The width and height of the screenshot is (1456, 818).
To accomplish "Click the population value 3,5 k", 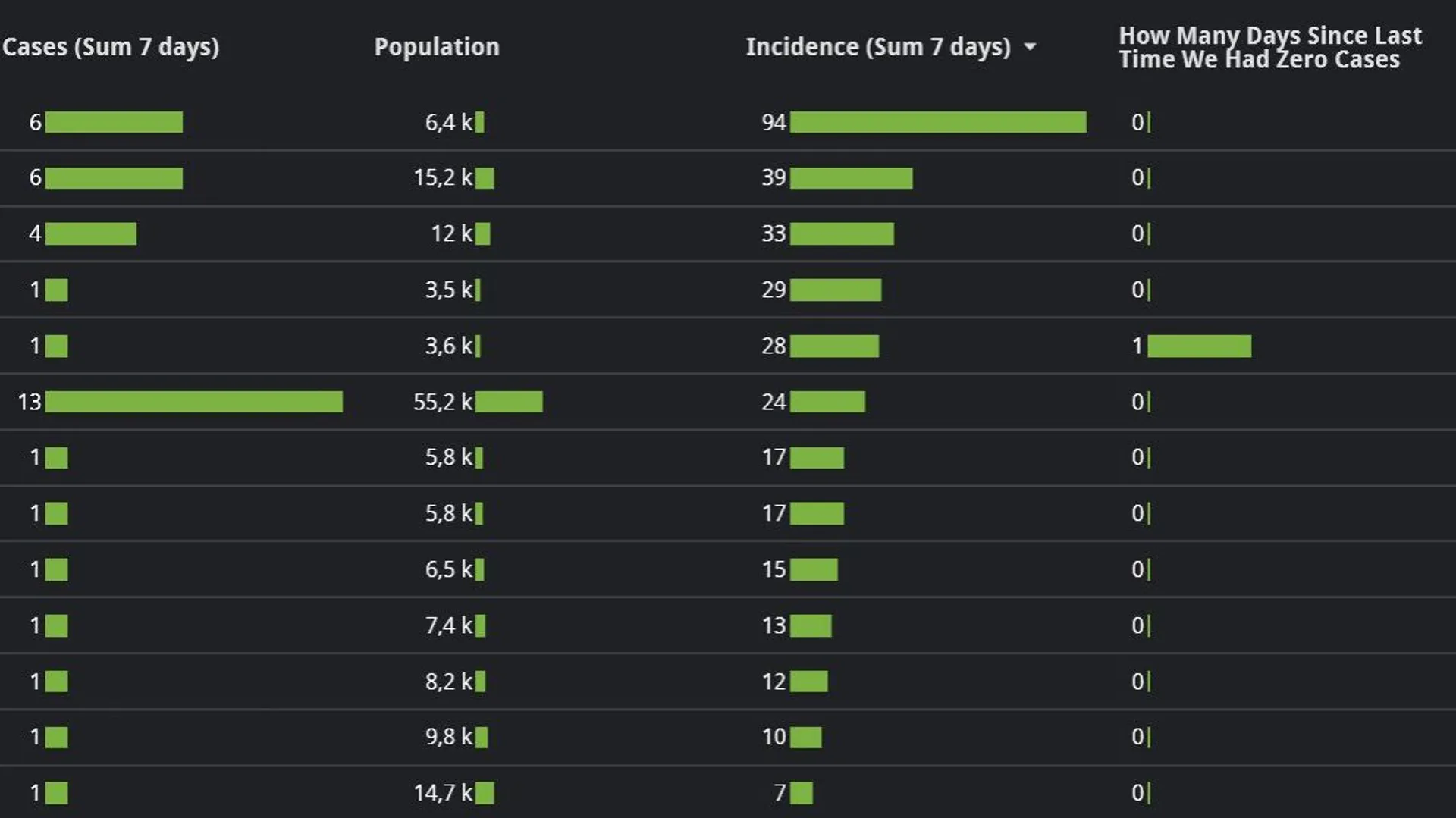I will 448,290.
